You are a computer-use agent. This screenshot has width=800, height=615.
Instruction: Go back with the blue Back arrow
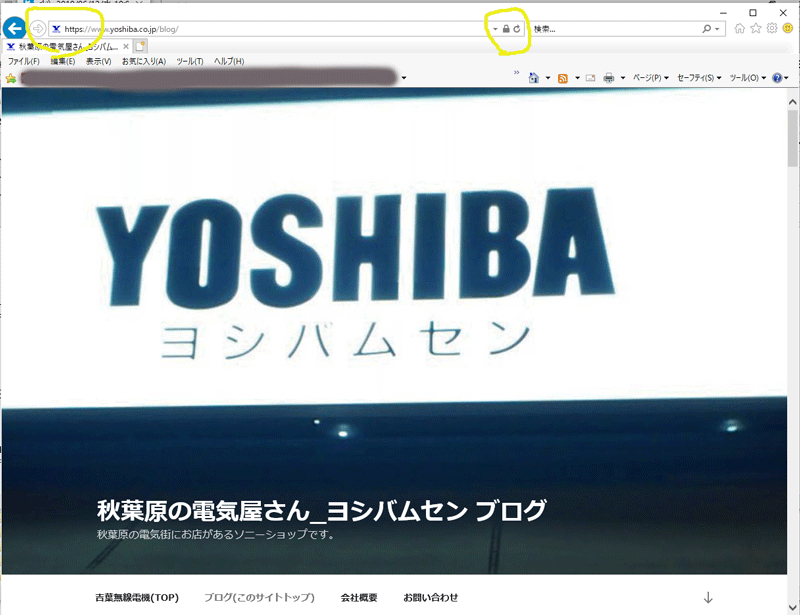(x=15, y=28)
